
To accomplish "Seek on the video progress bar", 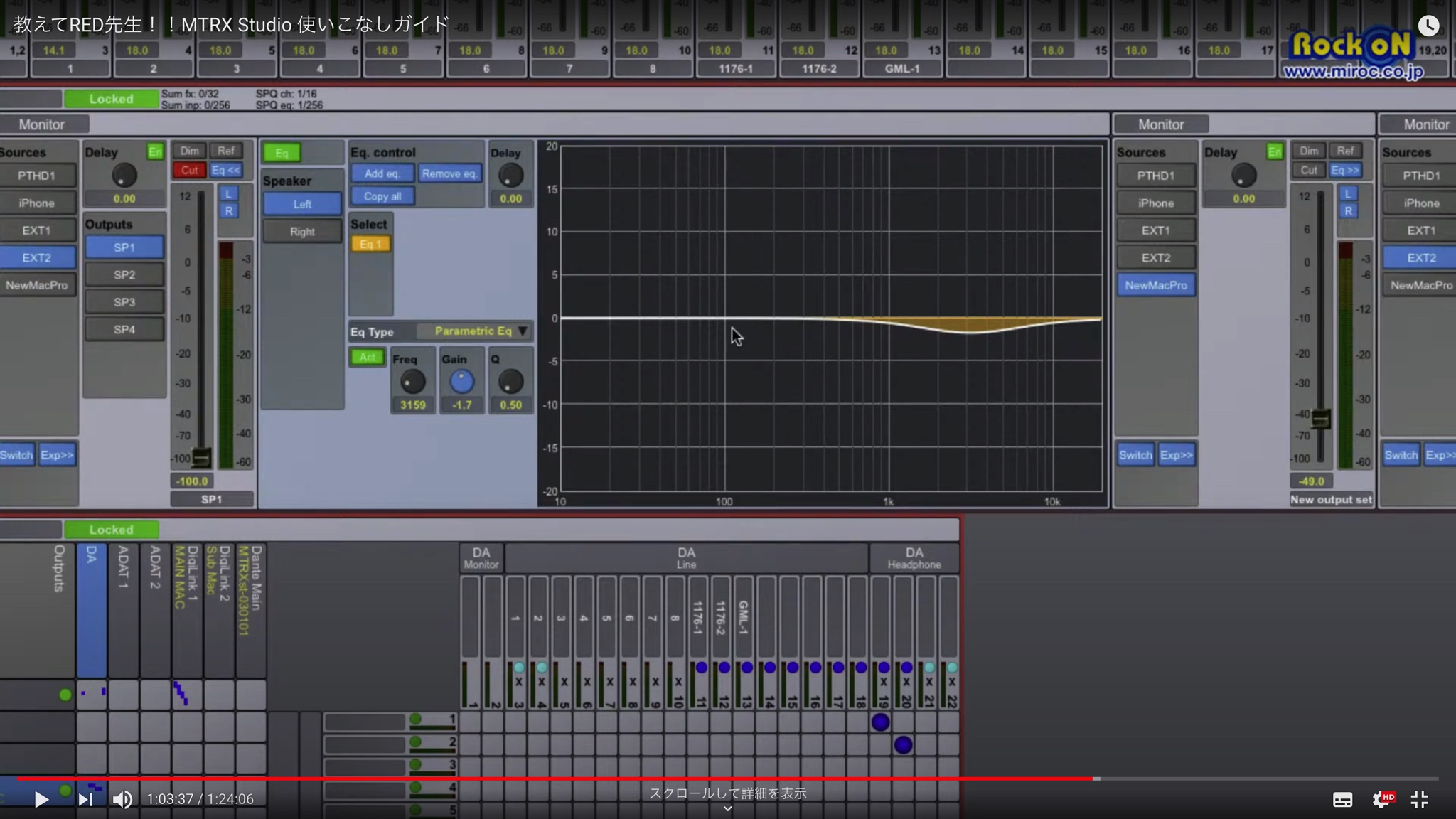I will 728,779.
